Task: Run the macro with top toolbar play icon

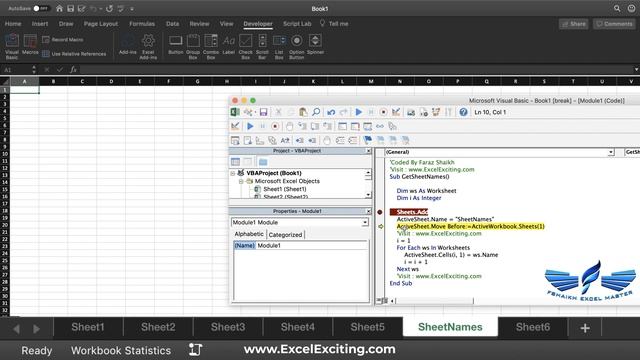Action: click(x=359, y=112)
